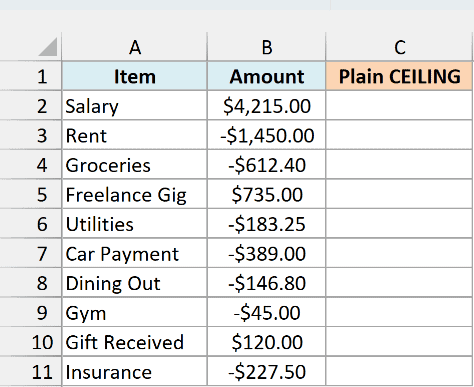Click the -$183.25 amount cell
The width and height of the screenshot is (474, 387).
(266, 224)
